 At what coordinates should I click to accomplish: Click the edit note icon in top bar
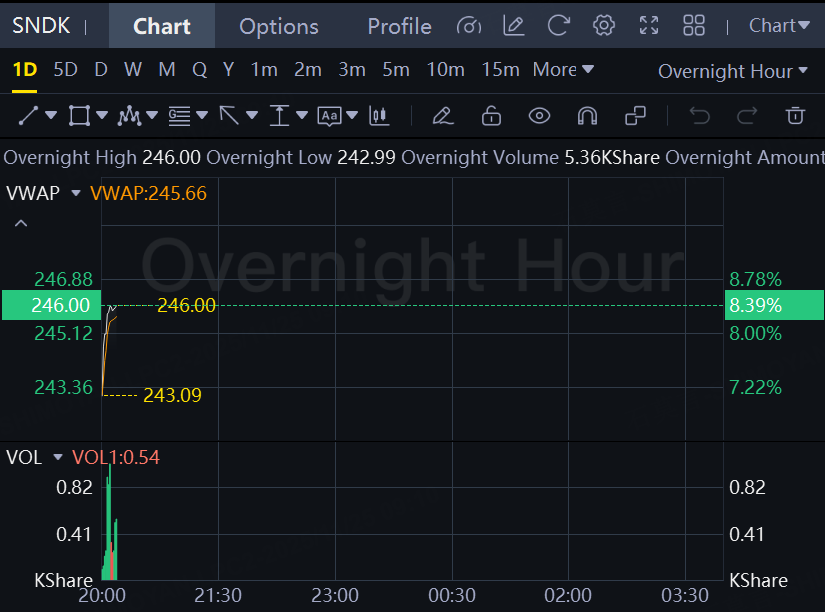514,26
